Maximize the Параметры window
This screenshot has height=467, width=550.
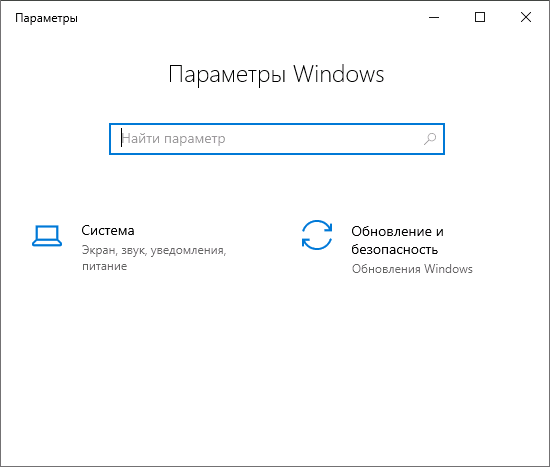tap(480, 17)
